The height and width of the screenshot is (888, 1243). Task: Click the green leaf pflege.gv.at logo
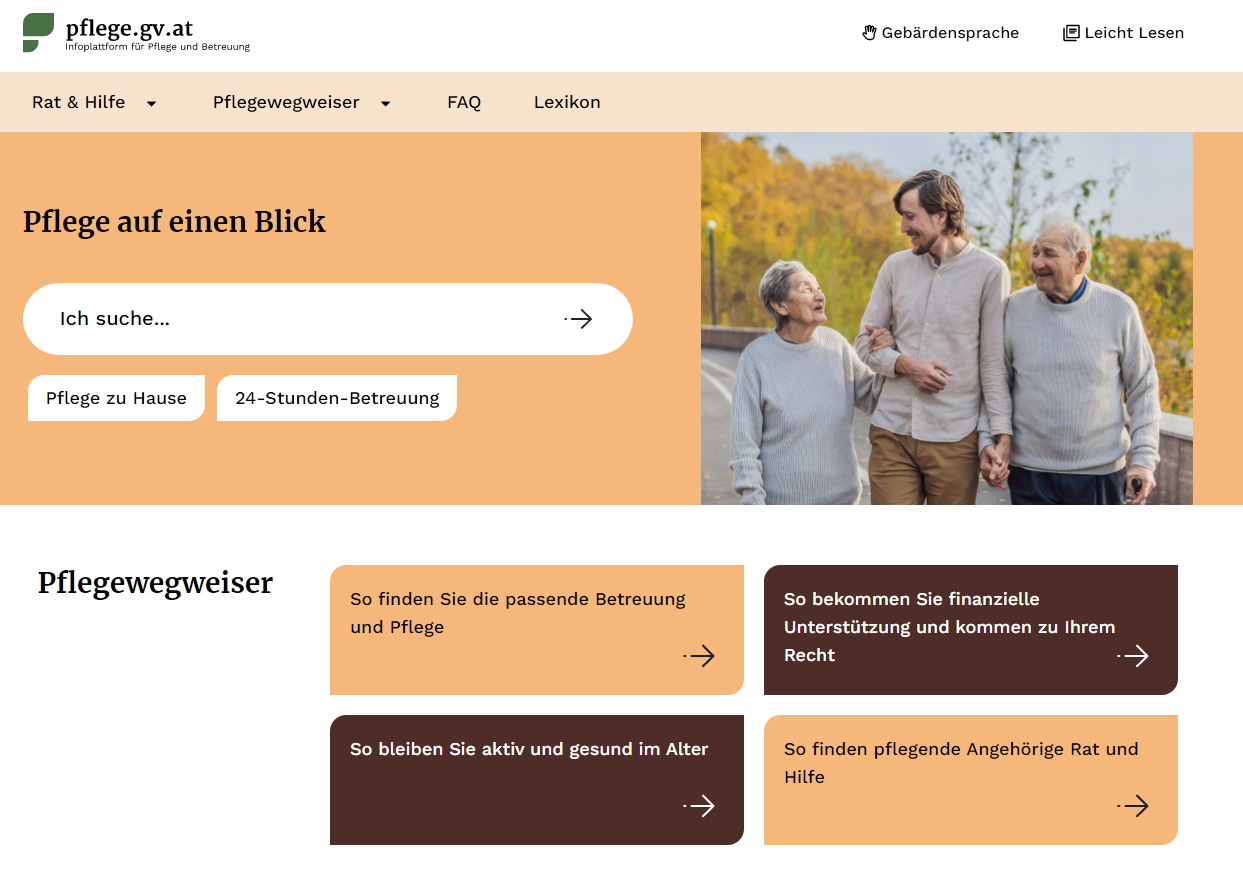(38, 32)
